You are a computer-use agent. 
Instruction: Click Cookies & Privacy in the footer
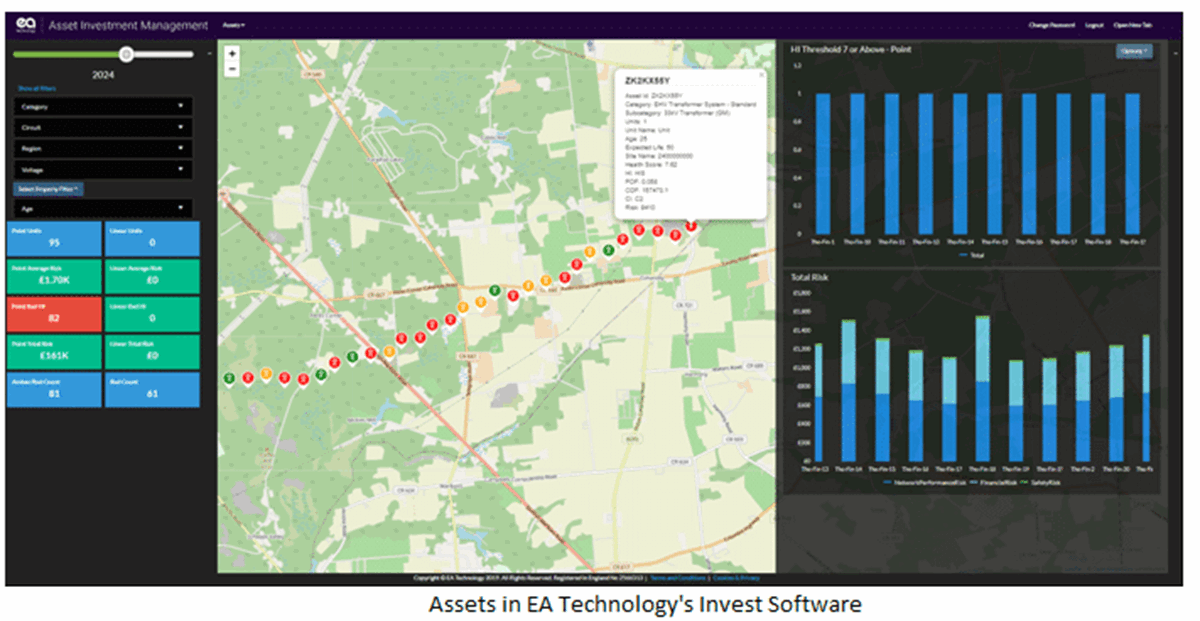[738, 578]
